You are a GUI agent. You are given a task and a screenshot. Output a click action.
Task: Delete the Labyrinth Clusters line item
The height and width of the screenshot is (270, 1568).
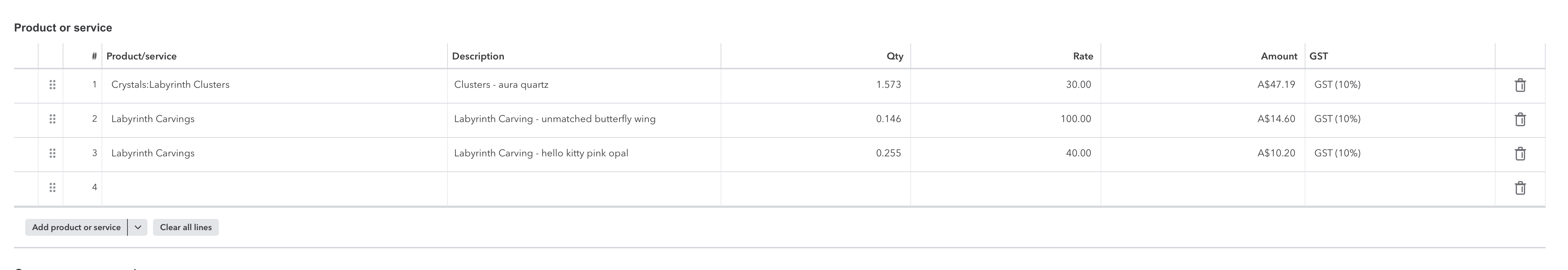(1520, 85)
